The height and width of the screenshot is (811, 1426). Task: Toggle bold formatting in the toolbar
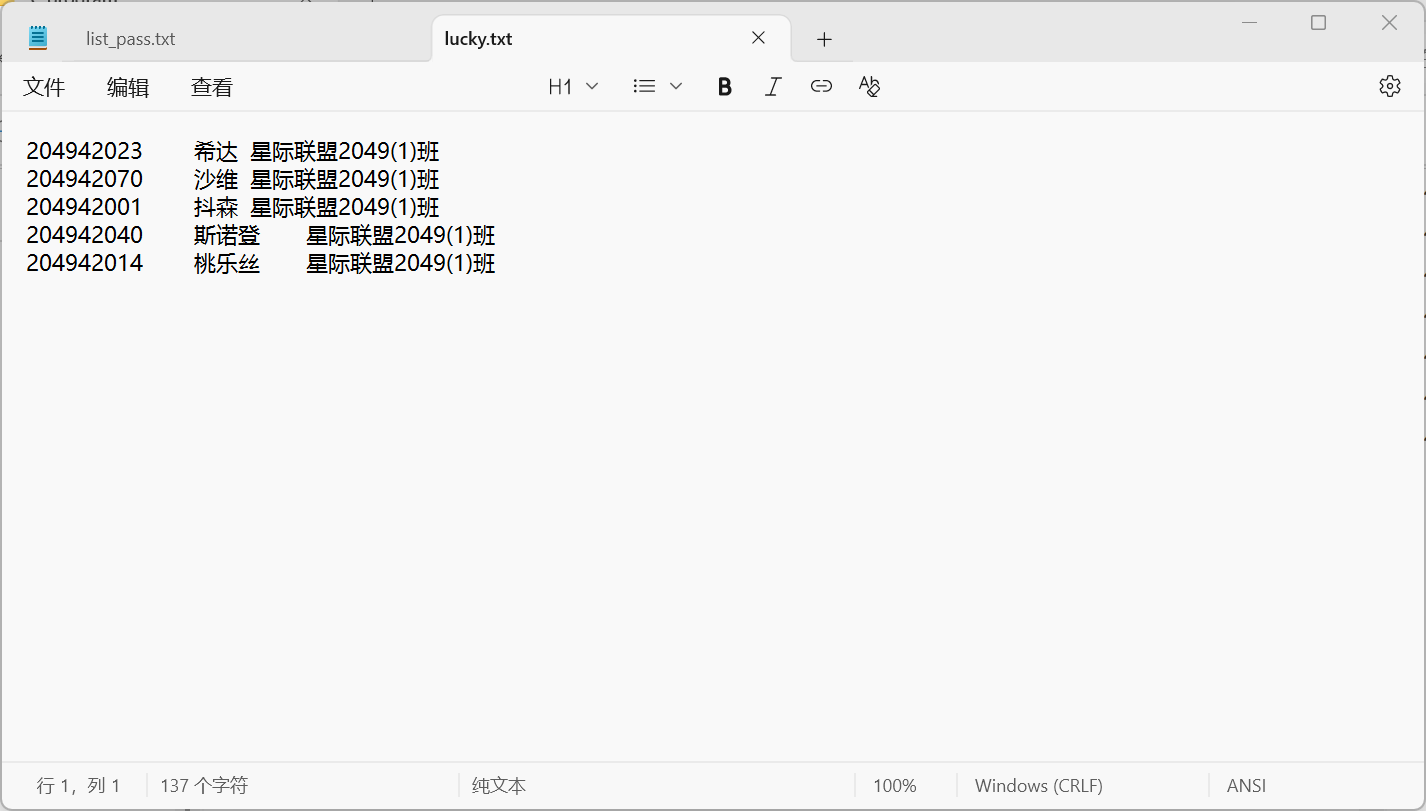pos(724,86)
